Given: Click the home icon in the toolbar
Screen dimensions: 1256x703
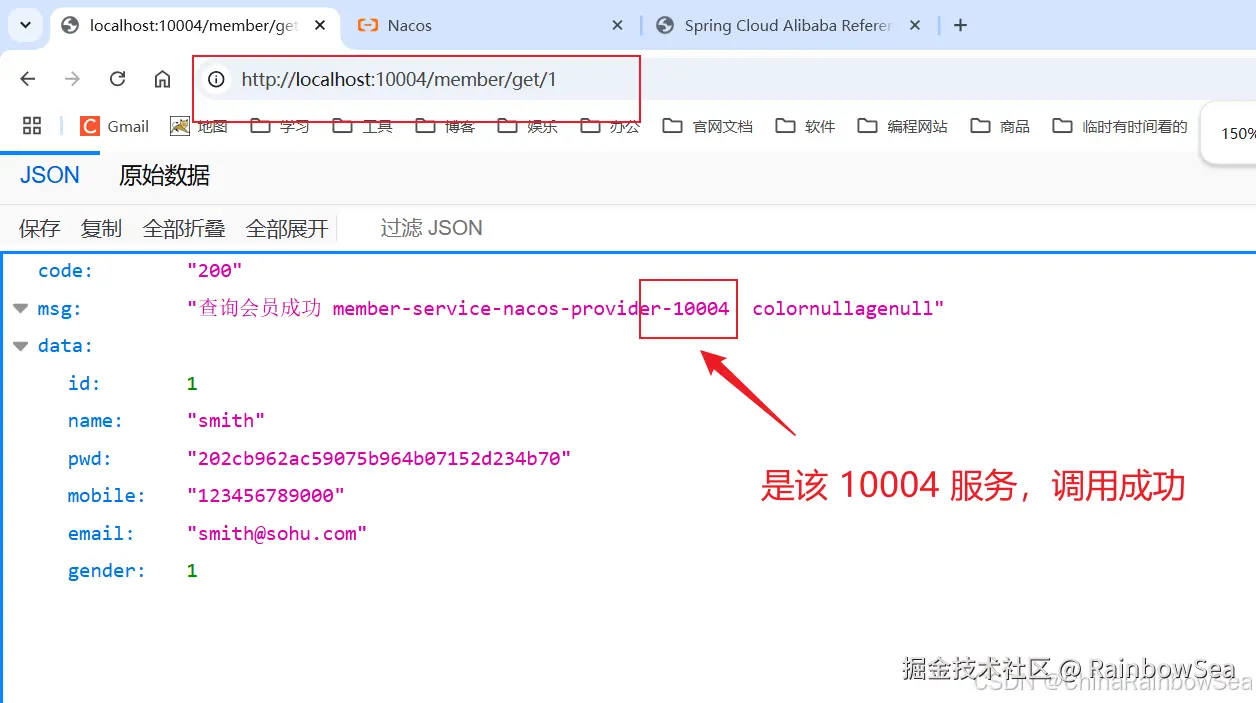Looking at the screenshot, I should pyautogui.click(x=162, y=78).
